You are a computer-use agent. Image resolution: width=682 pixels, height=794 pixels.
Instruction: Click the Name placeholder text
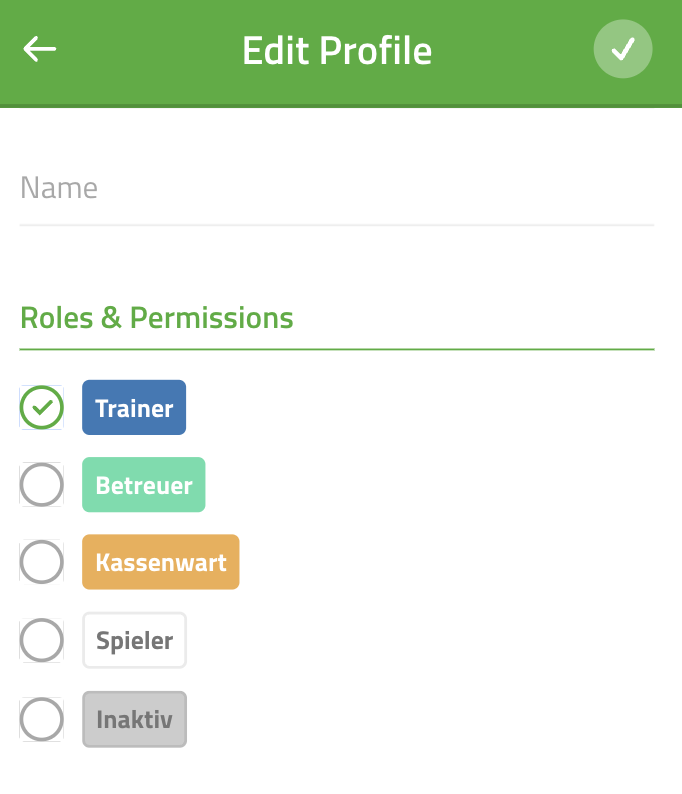(x=59, y=188)
